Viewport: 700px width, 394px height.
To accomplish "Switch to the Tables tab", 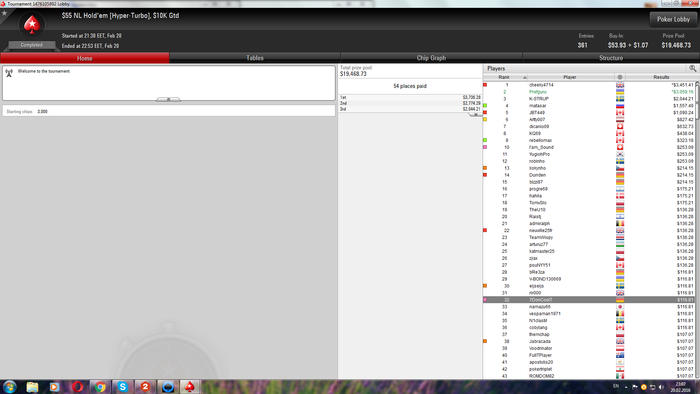I will (x=255, y=58).
